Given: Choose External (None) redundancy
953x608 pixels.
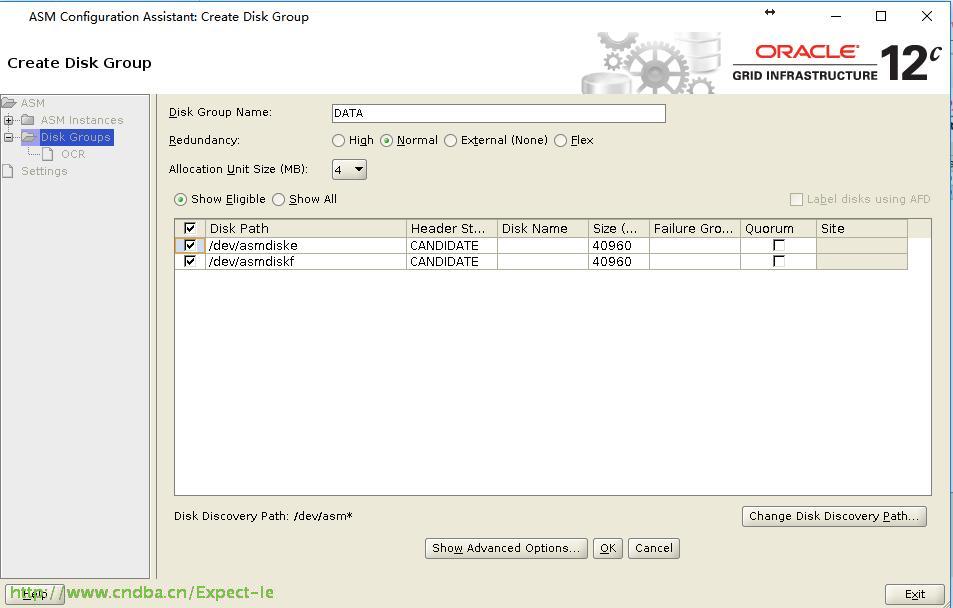Looking at the screenshot, I should pos(450,140).
